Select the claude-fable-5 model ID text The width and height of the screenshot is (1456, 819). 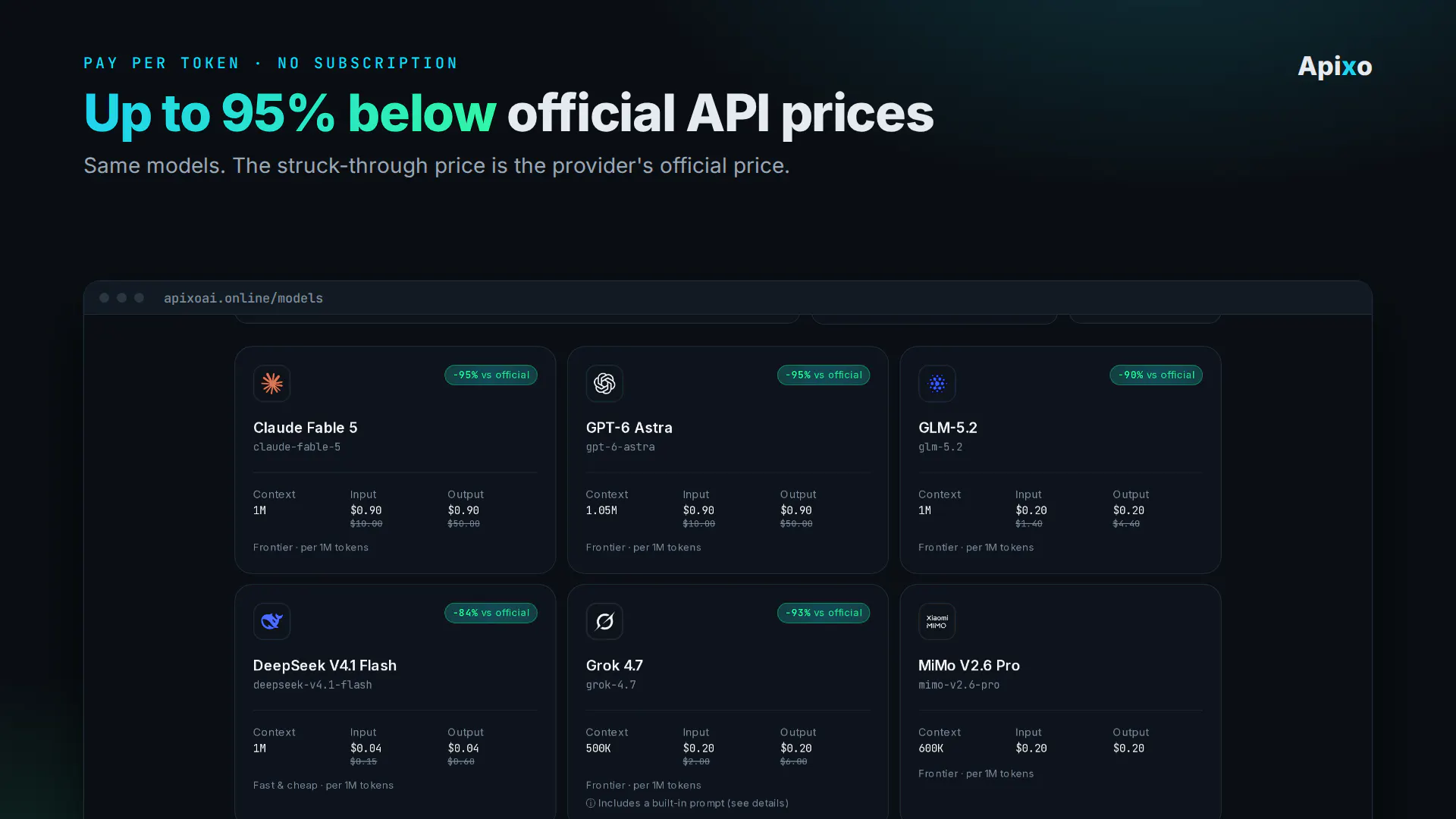pyautogui.click(x=297, y=447)
